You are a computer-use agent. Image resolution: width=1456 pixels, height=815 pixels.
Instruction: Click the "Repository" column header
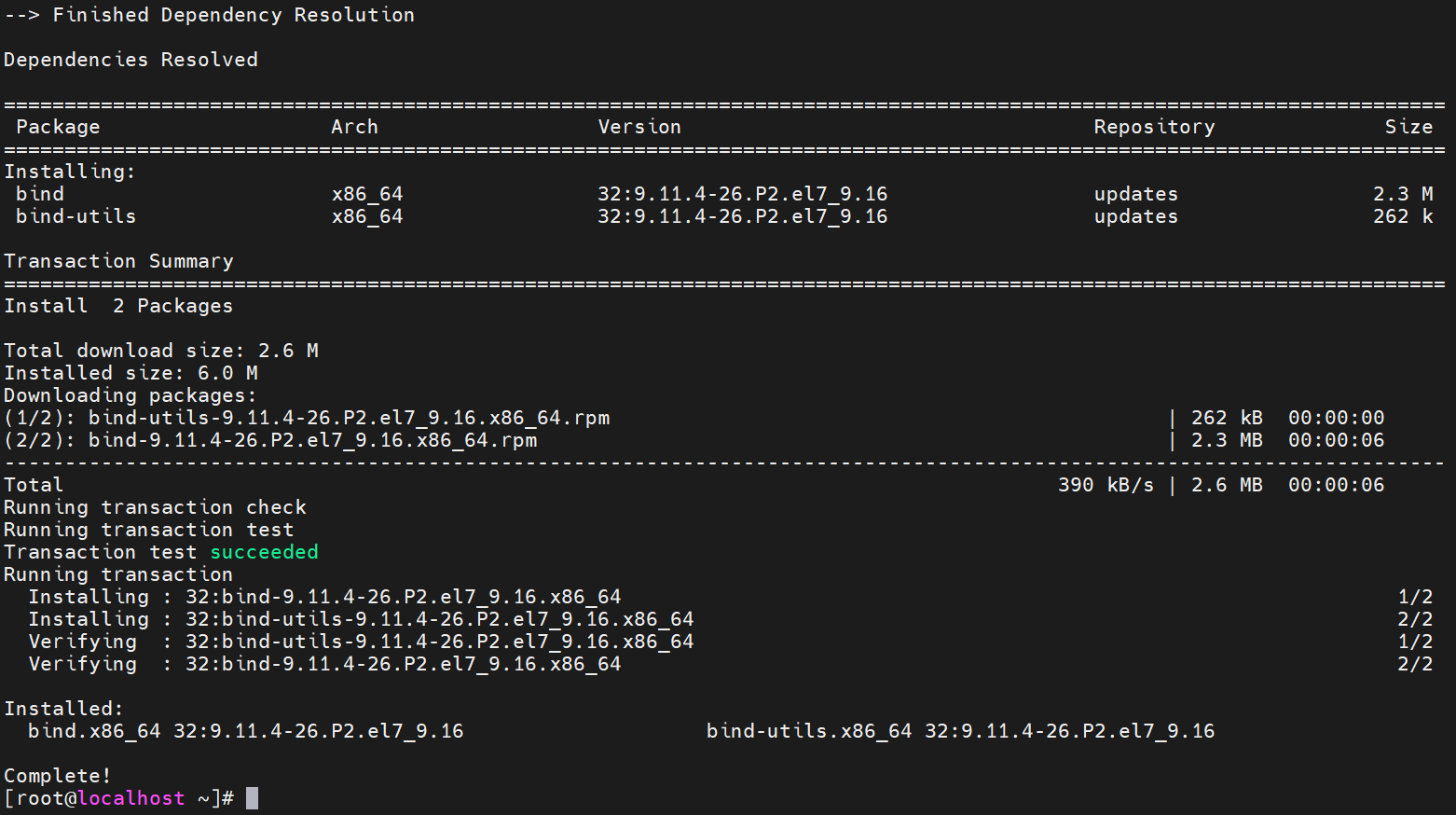pos(1154,127)
